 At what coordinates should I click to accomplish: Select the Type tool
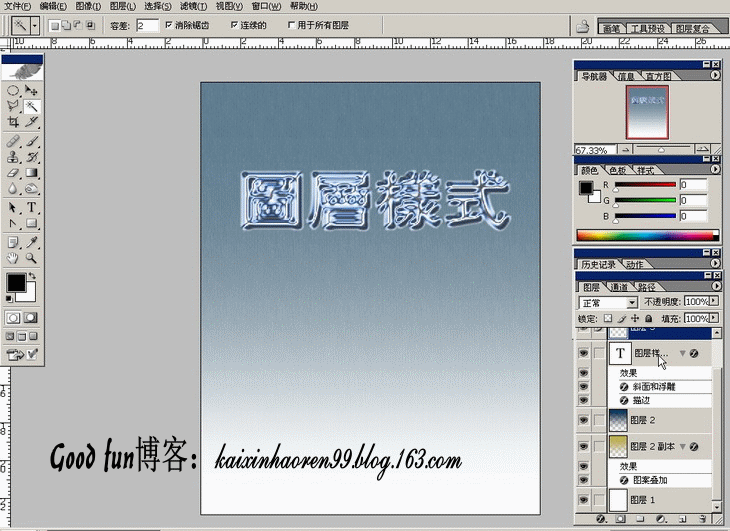pos(31,207)
